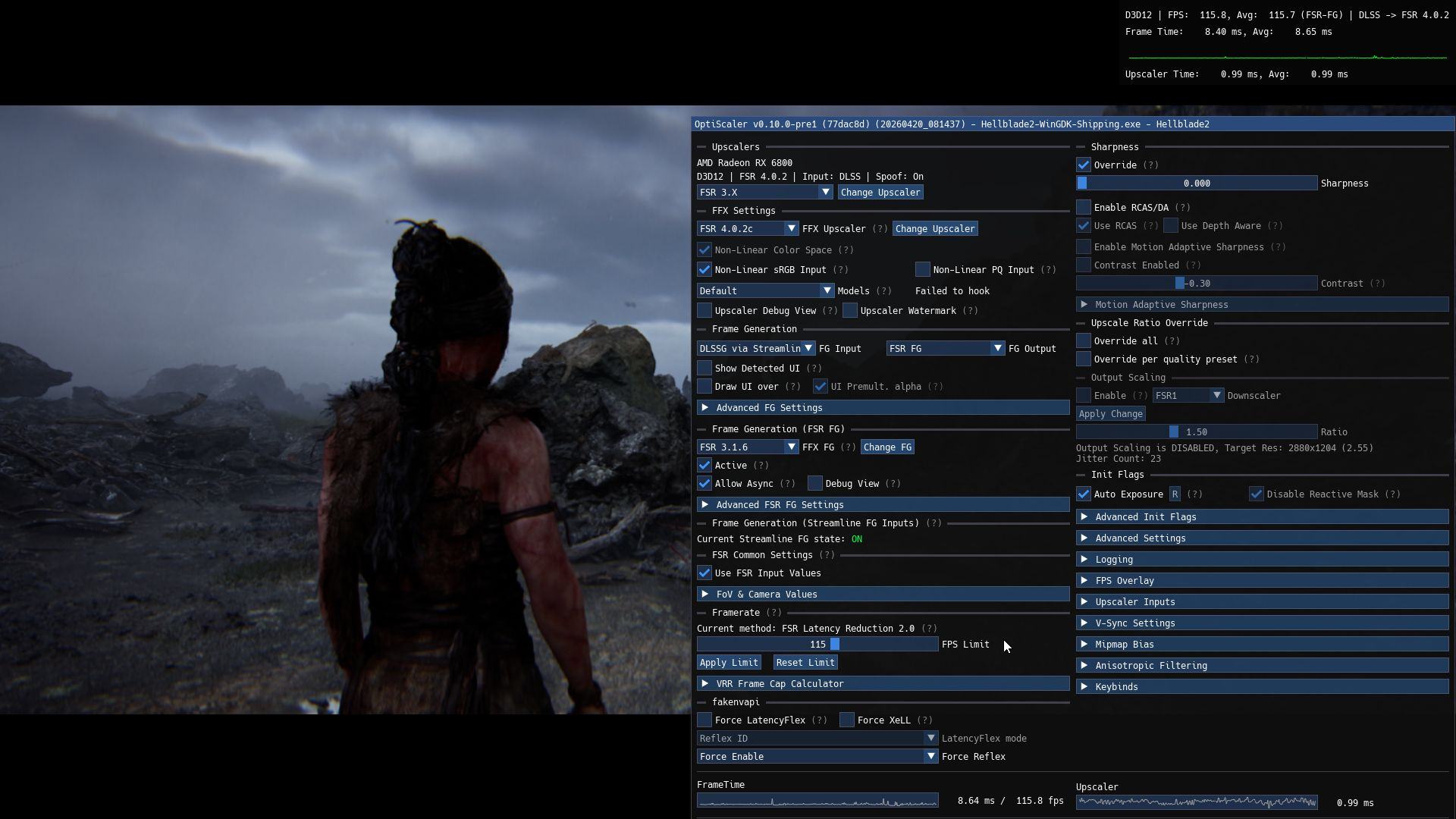Enable the Contrast Enabled checkbox
Viewport: 1456px width, 819px height.
click(1084, 265)
